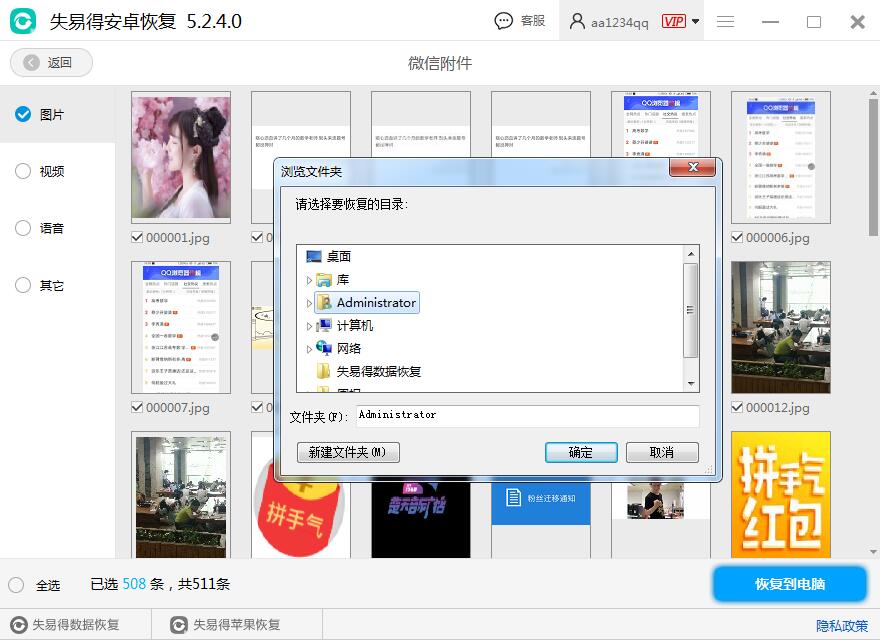Click the user account profile icon
This screenshot has width=880, height=640.
577,20
